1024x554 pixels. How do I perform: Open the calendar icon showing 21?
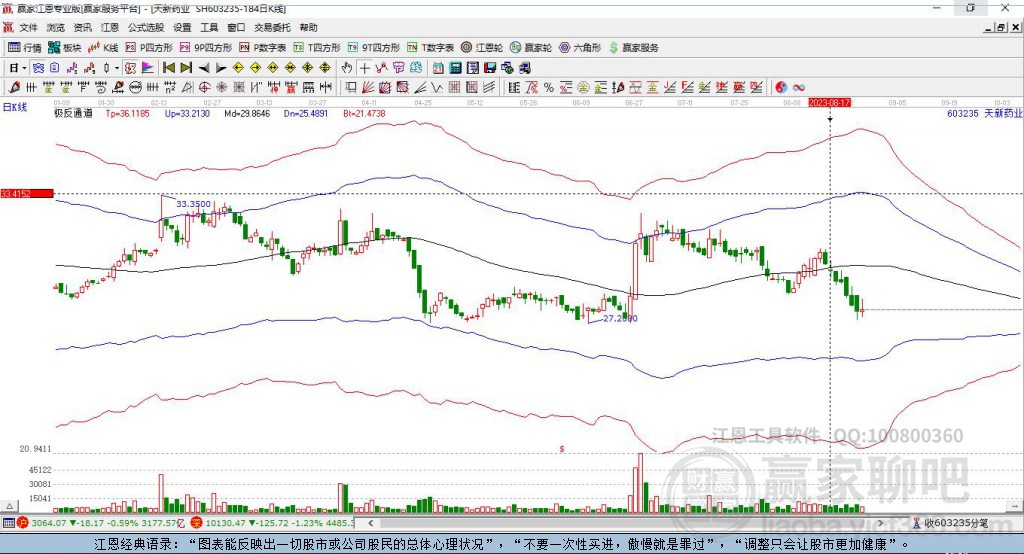[438, 68]
